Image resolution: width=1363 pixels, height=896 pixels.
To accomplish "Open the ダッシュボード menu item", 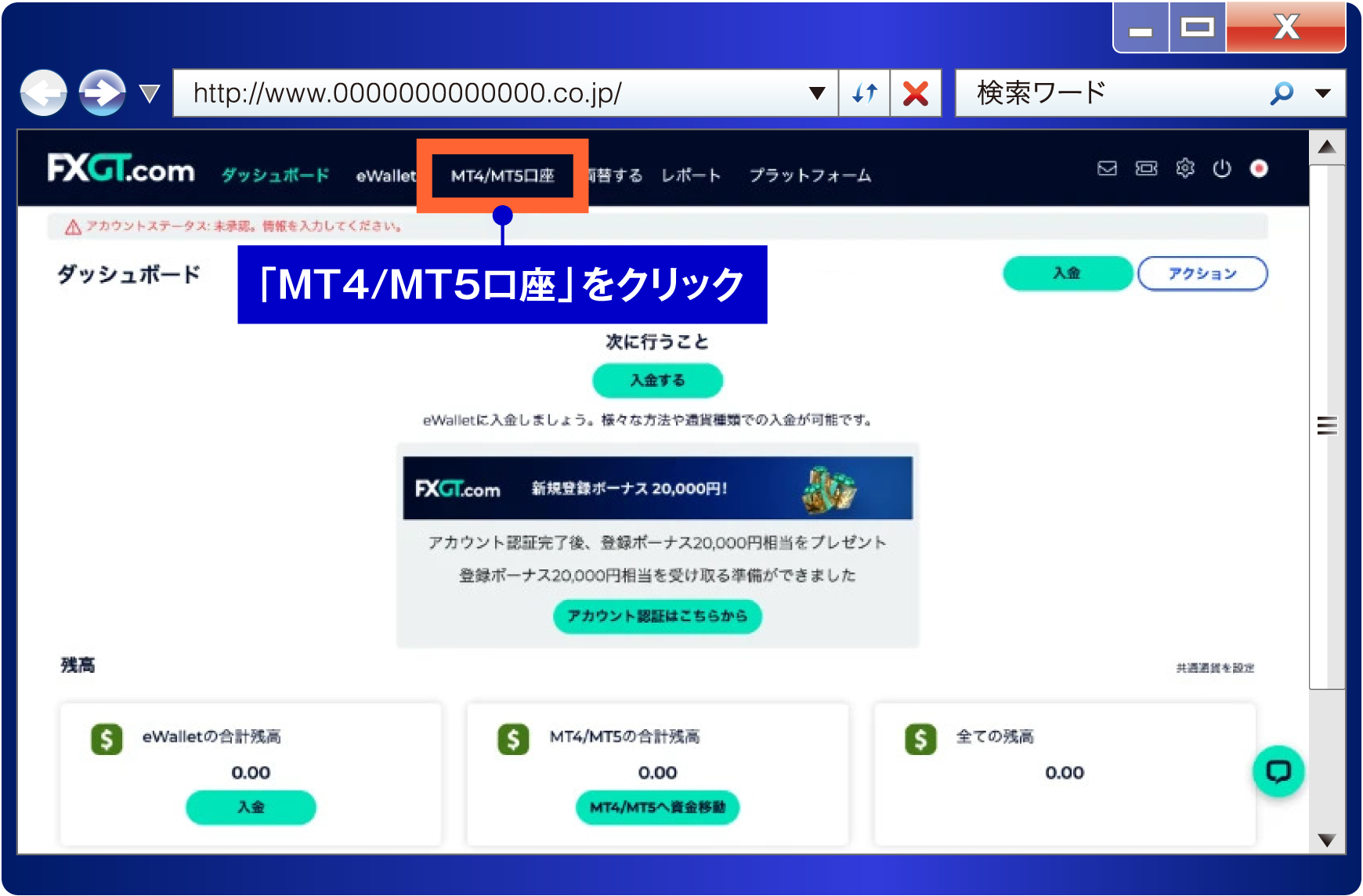I will tap(275, 175).
